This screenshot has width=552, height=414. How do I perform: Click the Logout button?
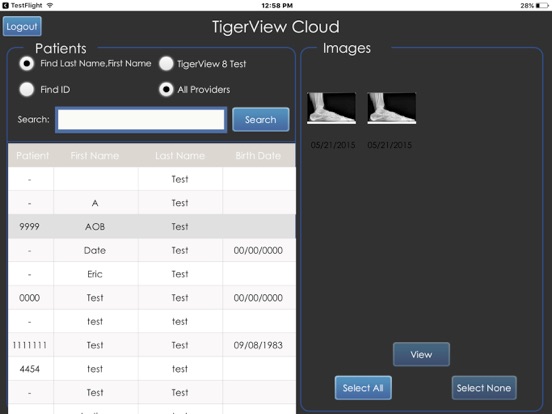pos(22,26)
